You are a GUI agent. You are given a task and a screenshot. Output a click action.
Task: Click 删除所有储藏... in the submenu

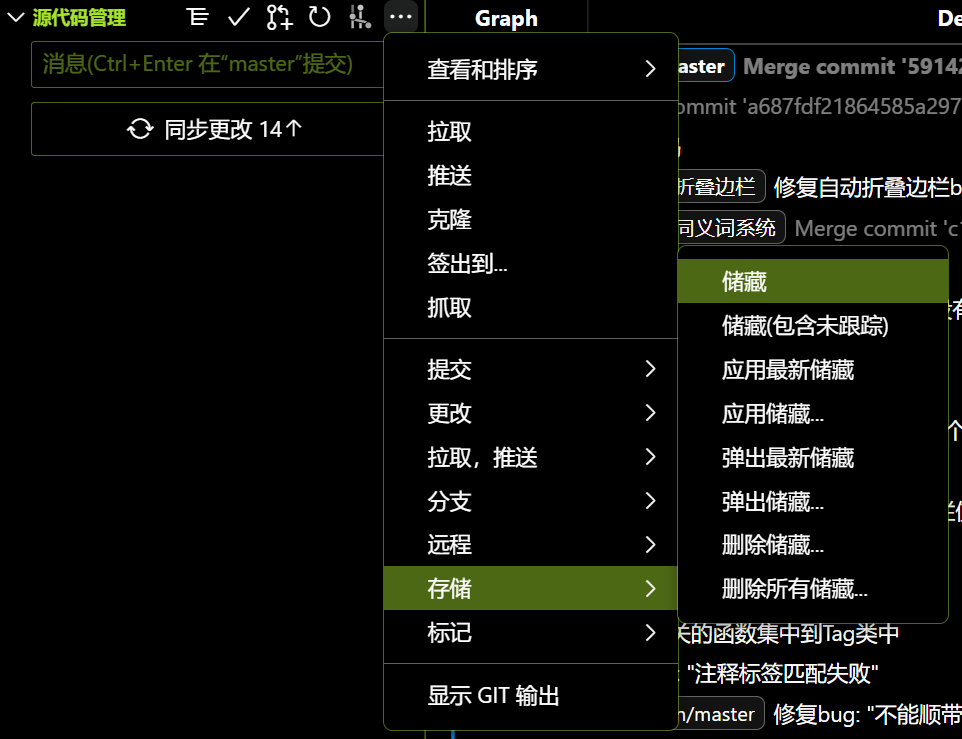point(795,589)
